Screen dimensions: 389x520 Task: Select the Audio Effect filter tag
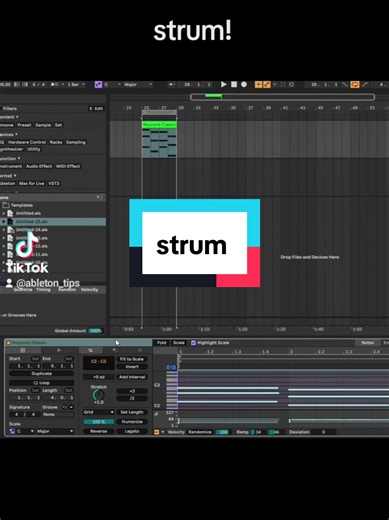(39, 166)
